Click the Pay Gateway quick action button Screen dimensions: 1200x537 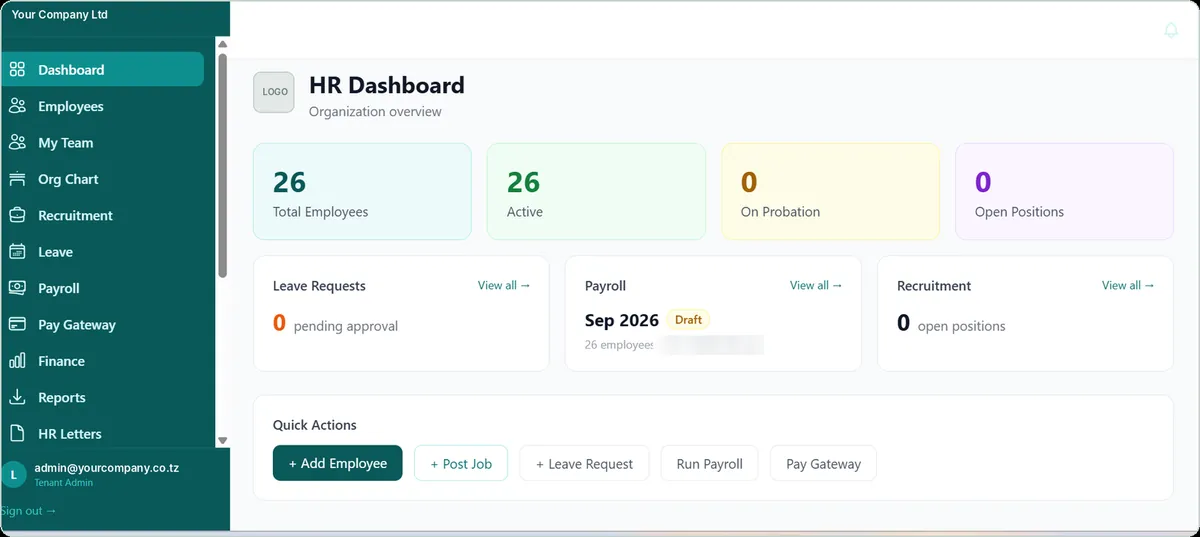tap(823, 463)
